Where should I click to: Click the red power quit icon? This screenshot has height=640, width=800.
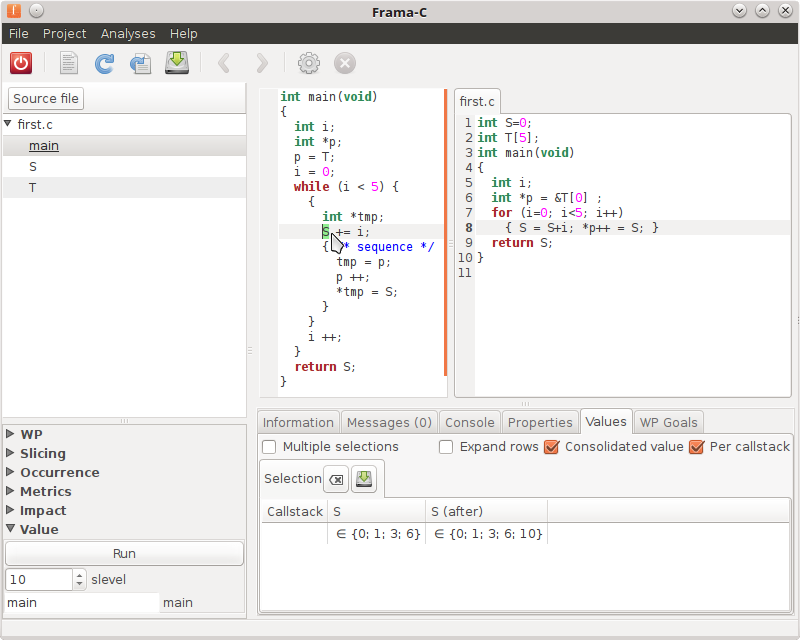click(x=21, y=63)
